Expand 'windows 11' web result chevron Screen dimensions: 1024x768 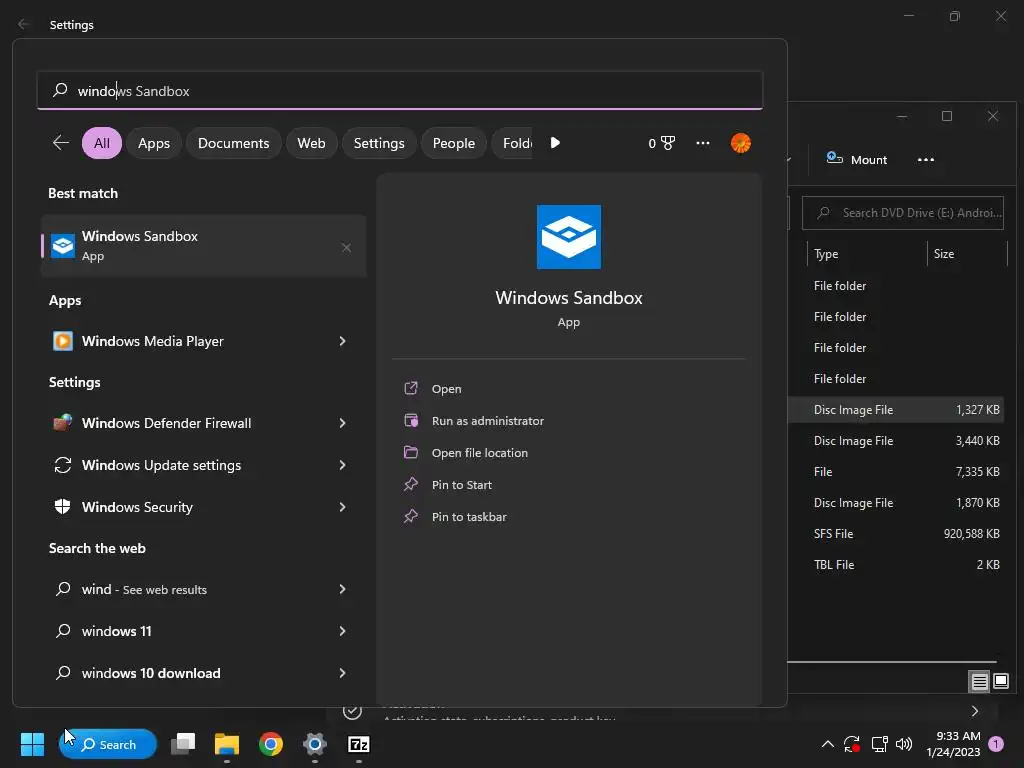pos(342,631)
